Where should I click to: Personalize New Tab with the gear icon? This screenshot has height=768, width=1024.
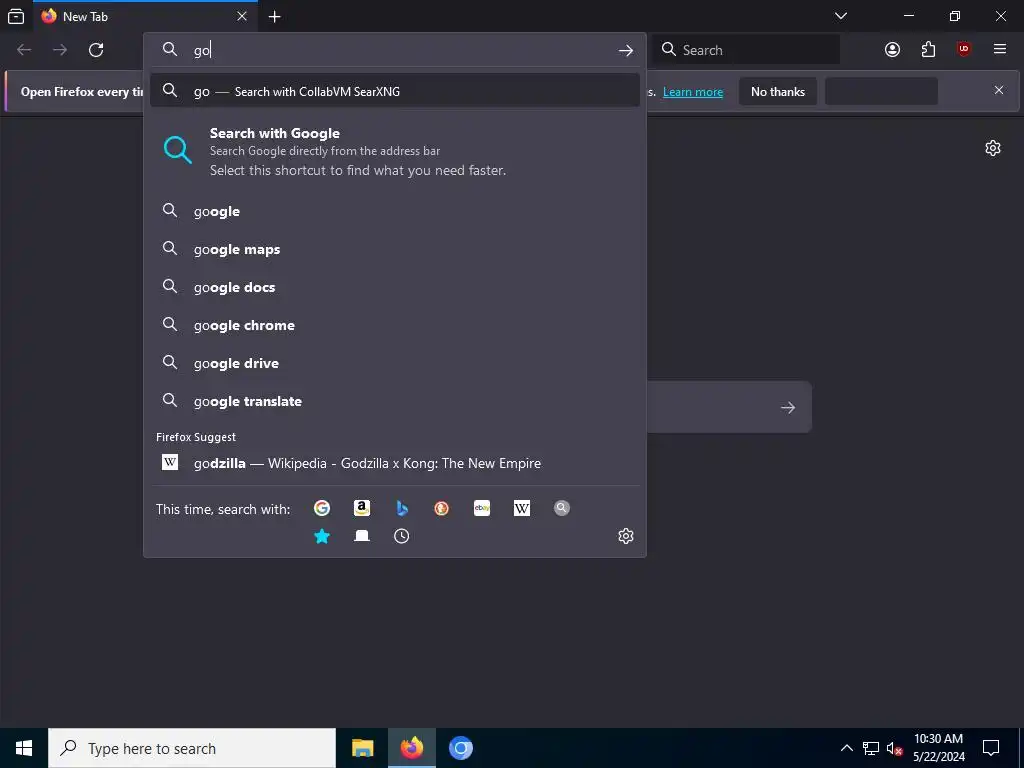click(x=993, y=148)
